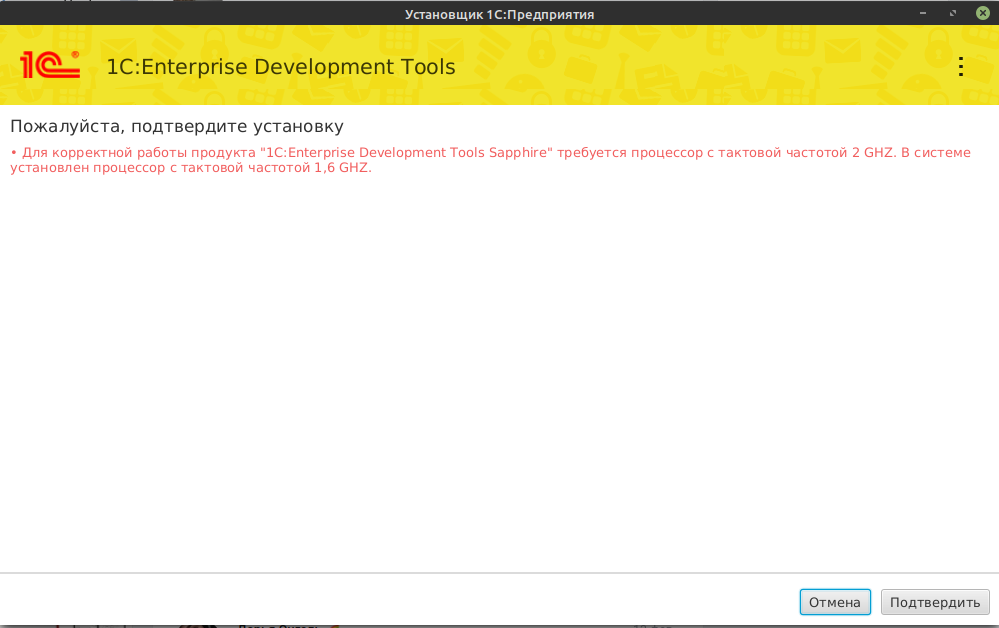Screen dimensions: 999x628
Task: Minimize the installer window
Action: coord(923,13)
